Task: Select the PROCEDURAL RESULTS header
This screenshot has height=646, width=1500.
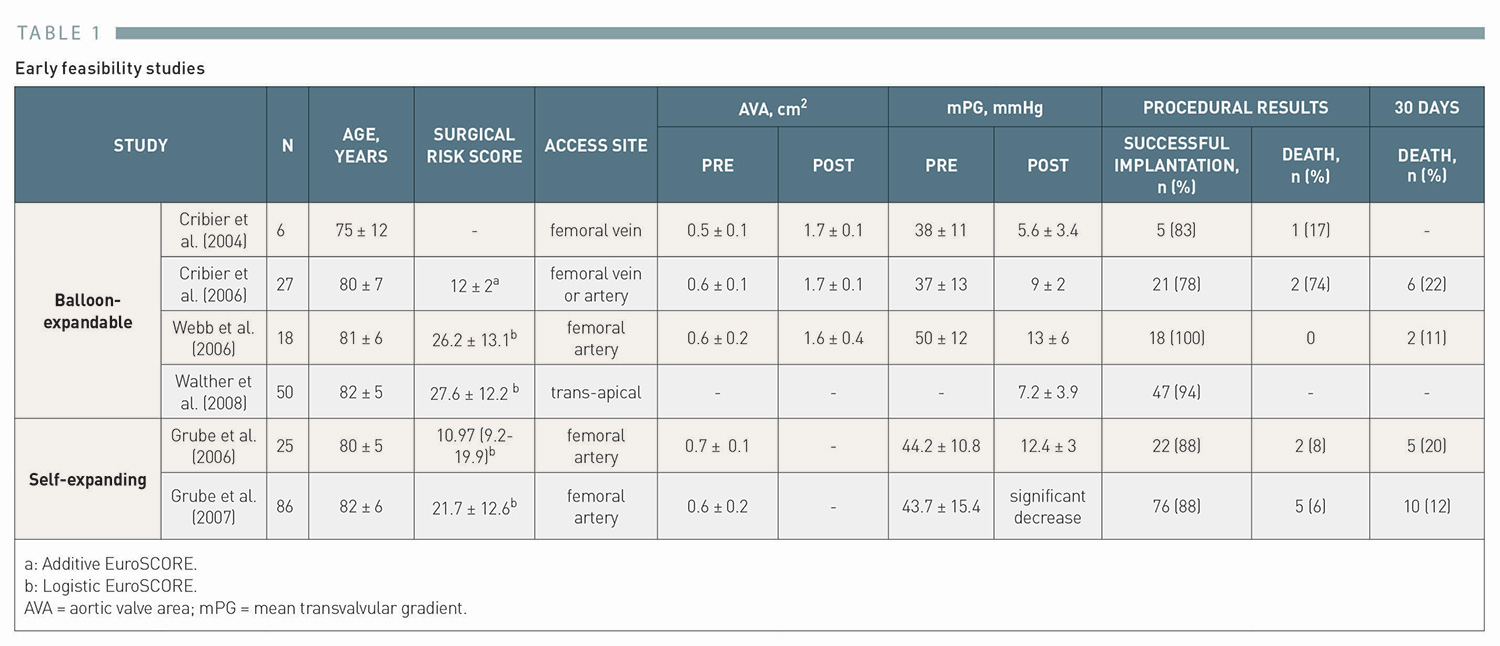Action: tap(1235, 107)
